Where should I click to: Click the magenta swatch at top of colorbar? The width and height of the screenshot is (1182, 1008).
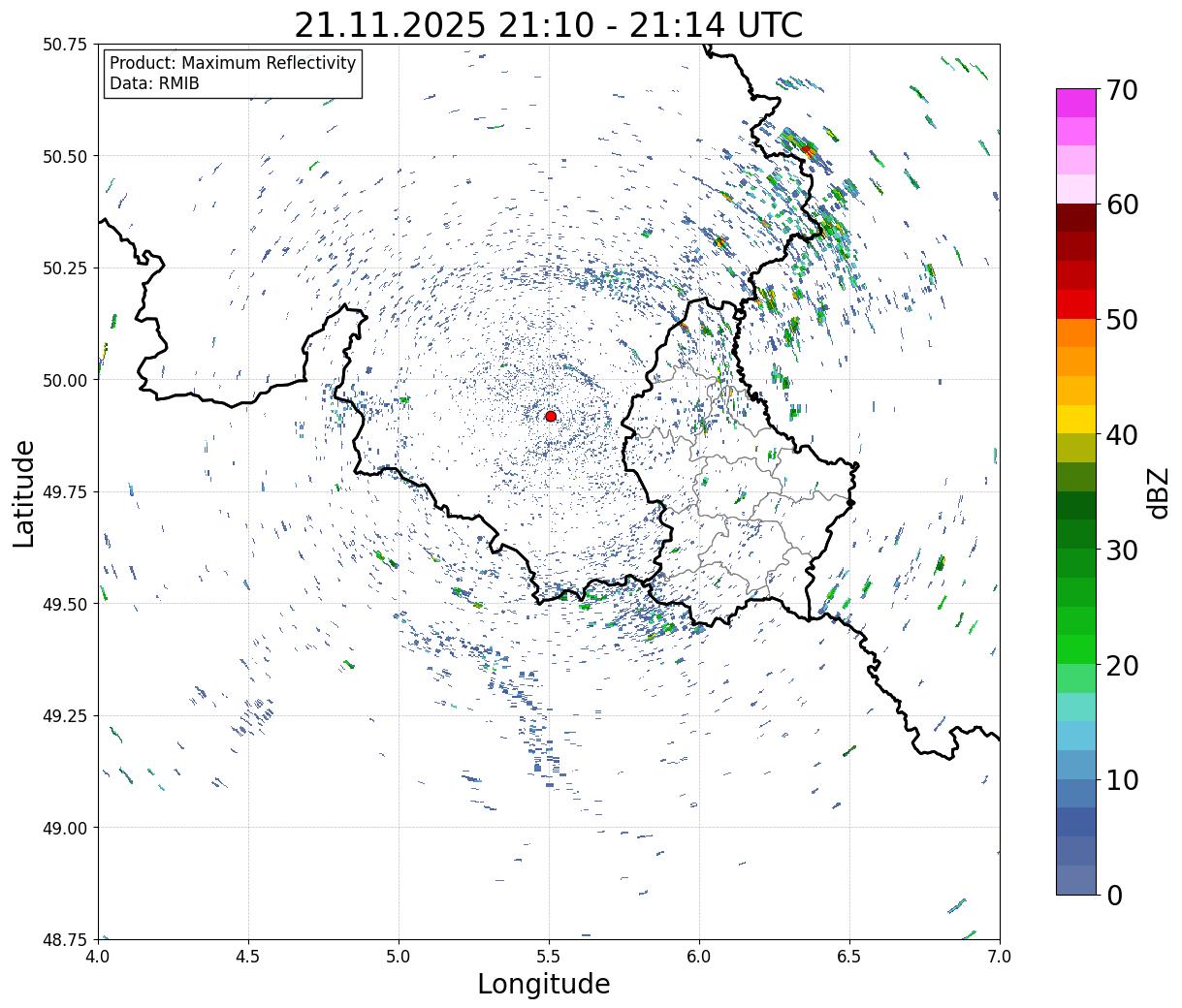point(1076,103)
